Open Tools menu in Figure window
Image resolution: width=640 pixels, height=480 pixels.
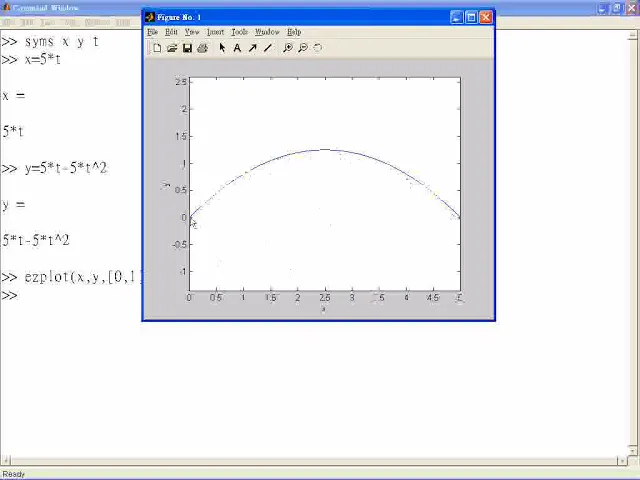[x=240, y=32]
